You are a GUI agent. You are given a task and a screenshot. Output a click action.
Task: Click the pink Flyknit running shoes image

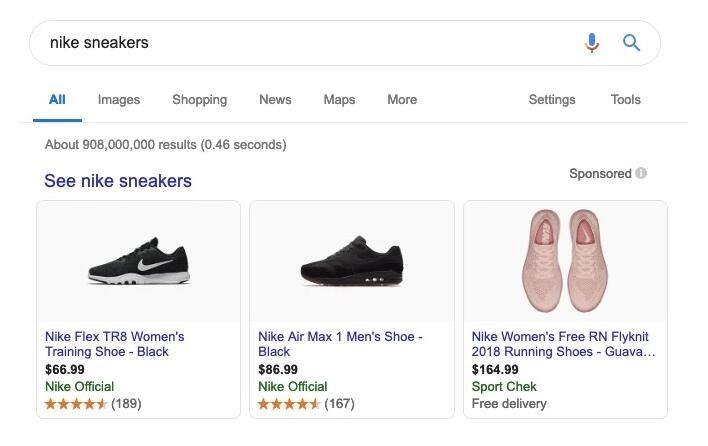565,260
